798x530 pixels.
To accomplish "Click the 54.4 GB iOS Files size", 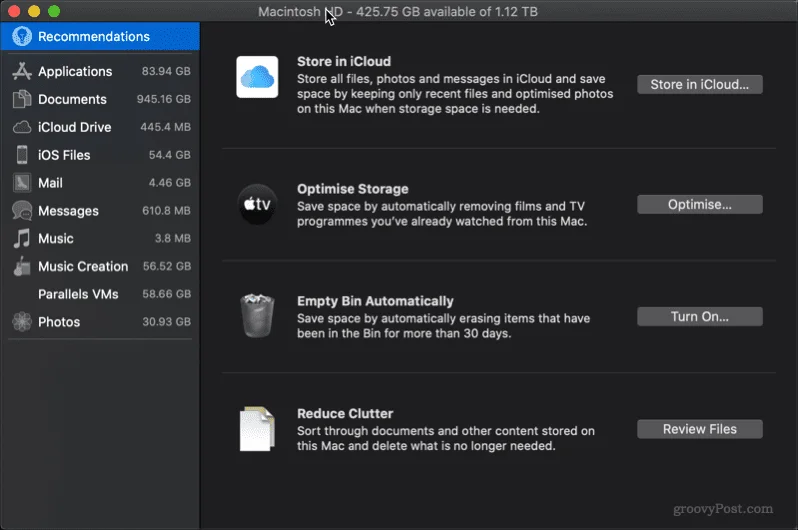I will click(x=169, y=155).
